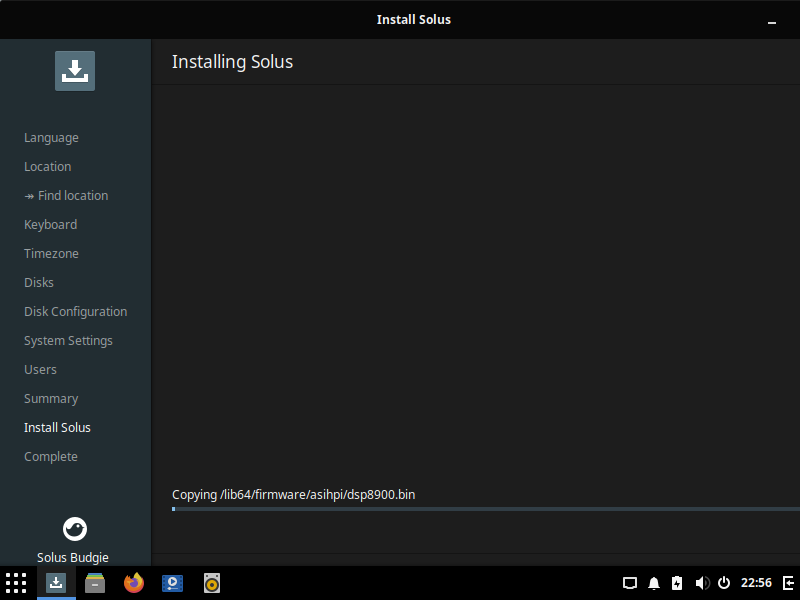Open the file manager from the taskbar

95,583
